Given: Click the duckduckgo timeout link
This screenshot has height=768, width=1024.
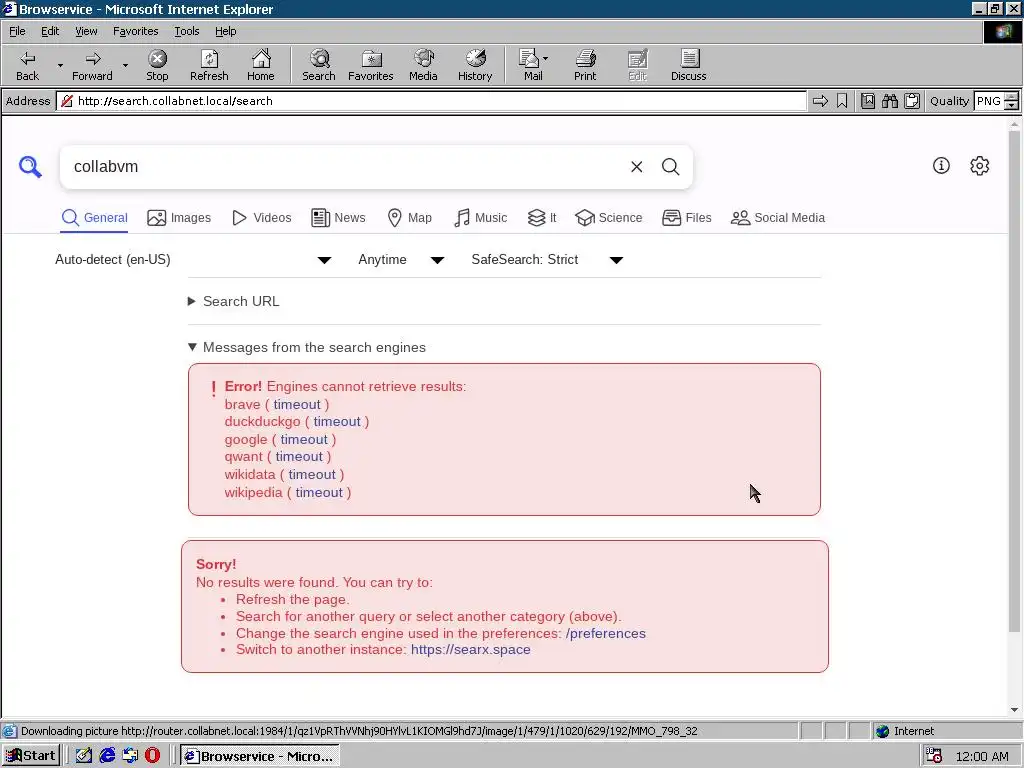Looking at the screenshot, I should click(x=337, y=422).
